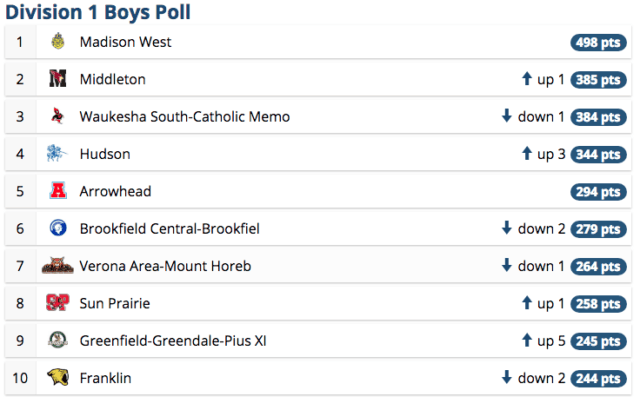640x397 pixels.
Task: Click the Waukesha South cardinal logo
Action: click(x=58, y=116)
